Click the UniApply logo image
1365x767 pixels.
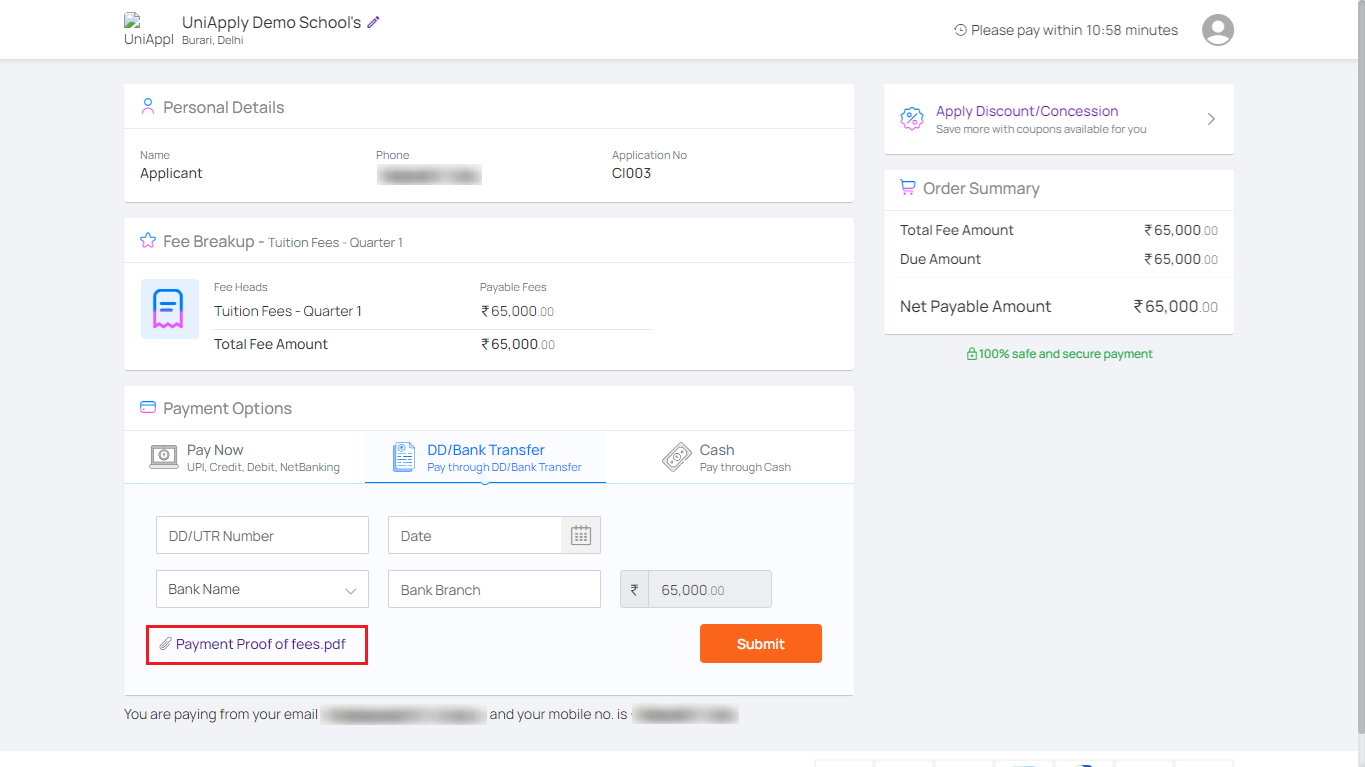148,30
